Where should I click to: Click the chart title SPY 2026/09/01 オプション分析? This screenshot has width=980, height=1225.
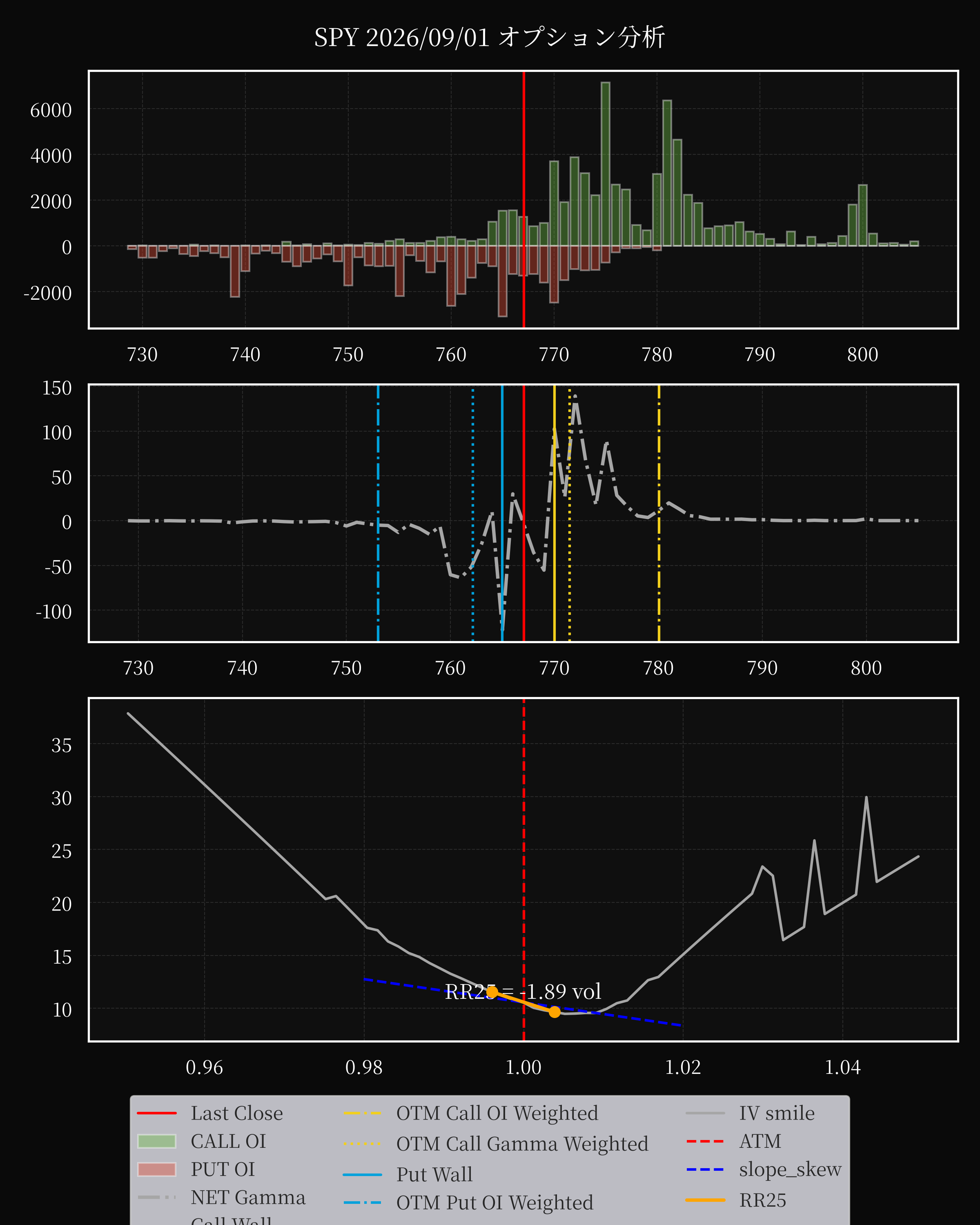489,38
